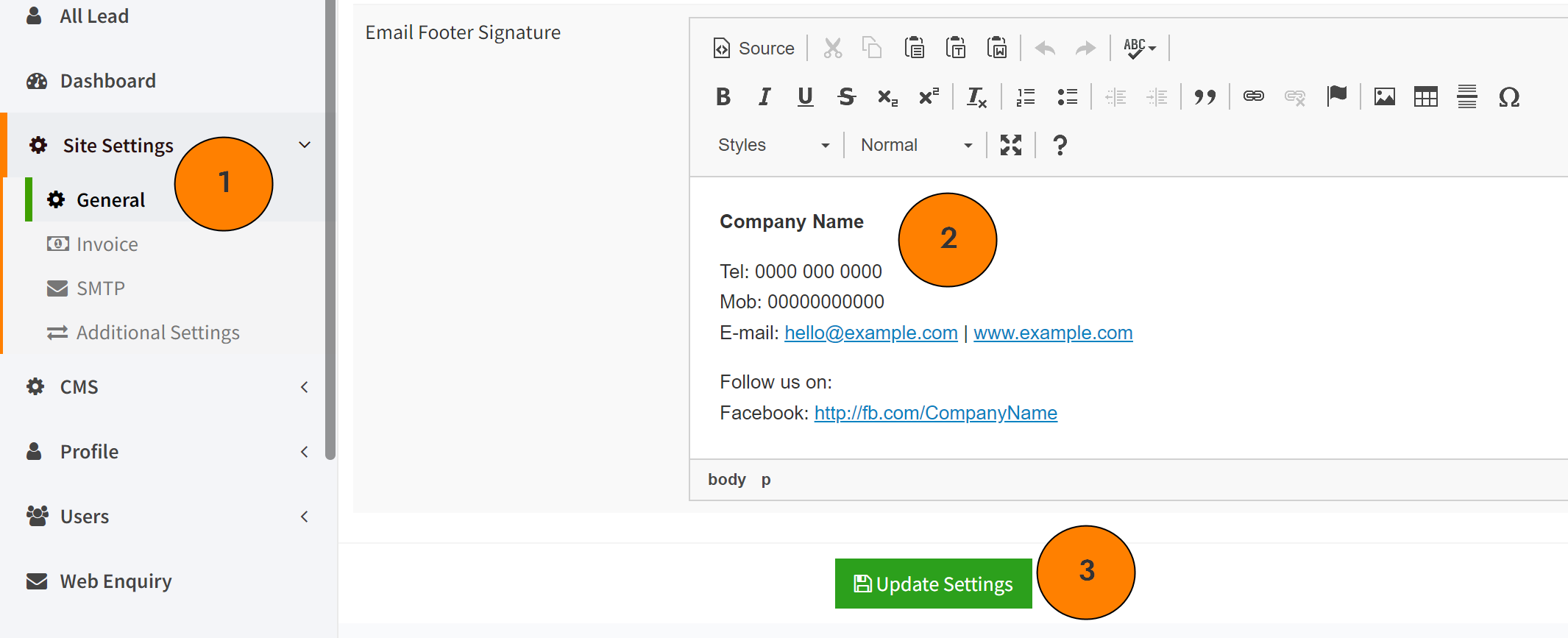Apply italic formatting
The height and width of the screenshot is (638, 1568).
765,96
